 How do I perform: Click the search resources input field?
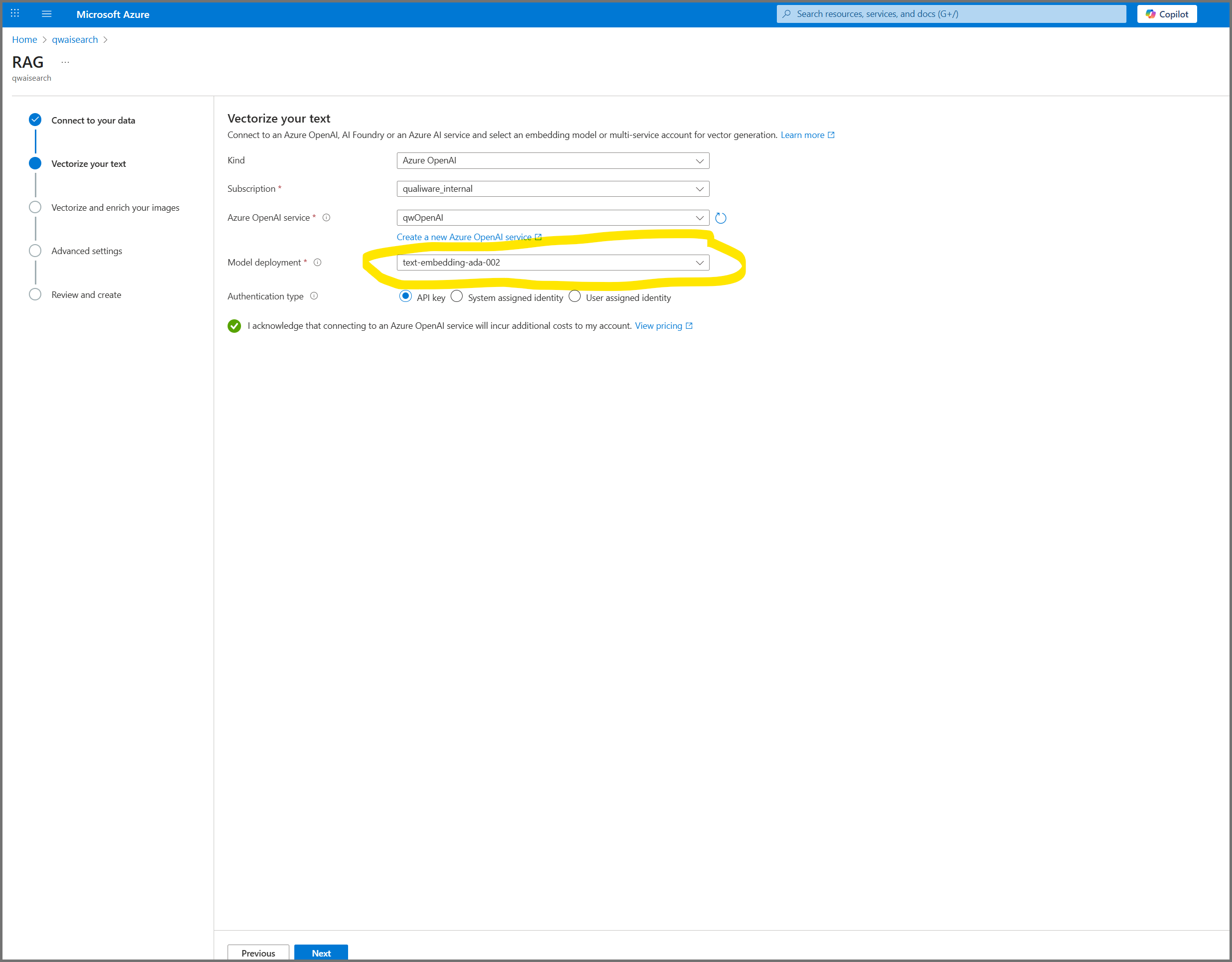point(953,14)
